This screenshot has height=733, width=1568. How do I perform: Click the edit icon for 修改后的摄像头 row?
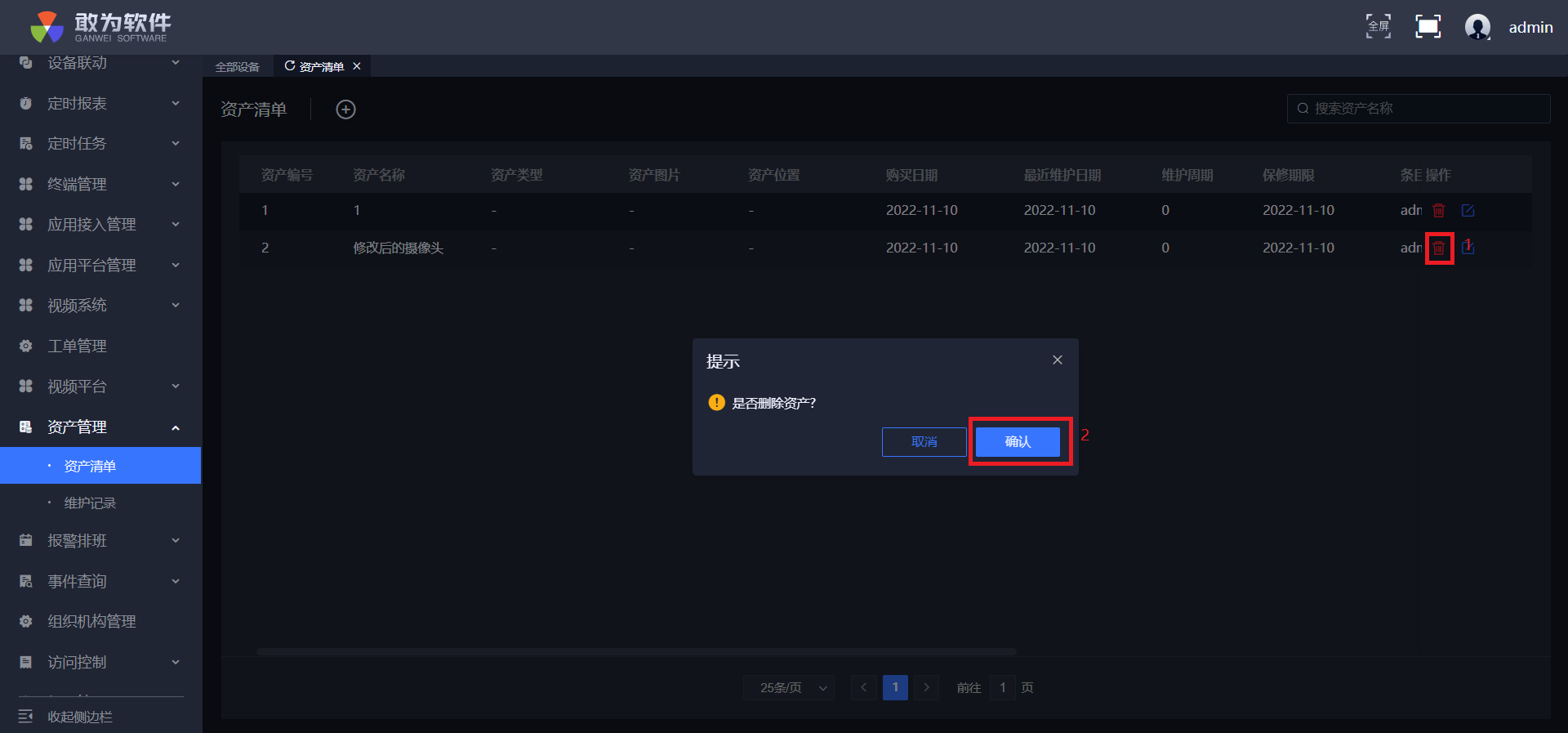(1468, 248)
